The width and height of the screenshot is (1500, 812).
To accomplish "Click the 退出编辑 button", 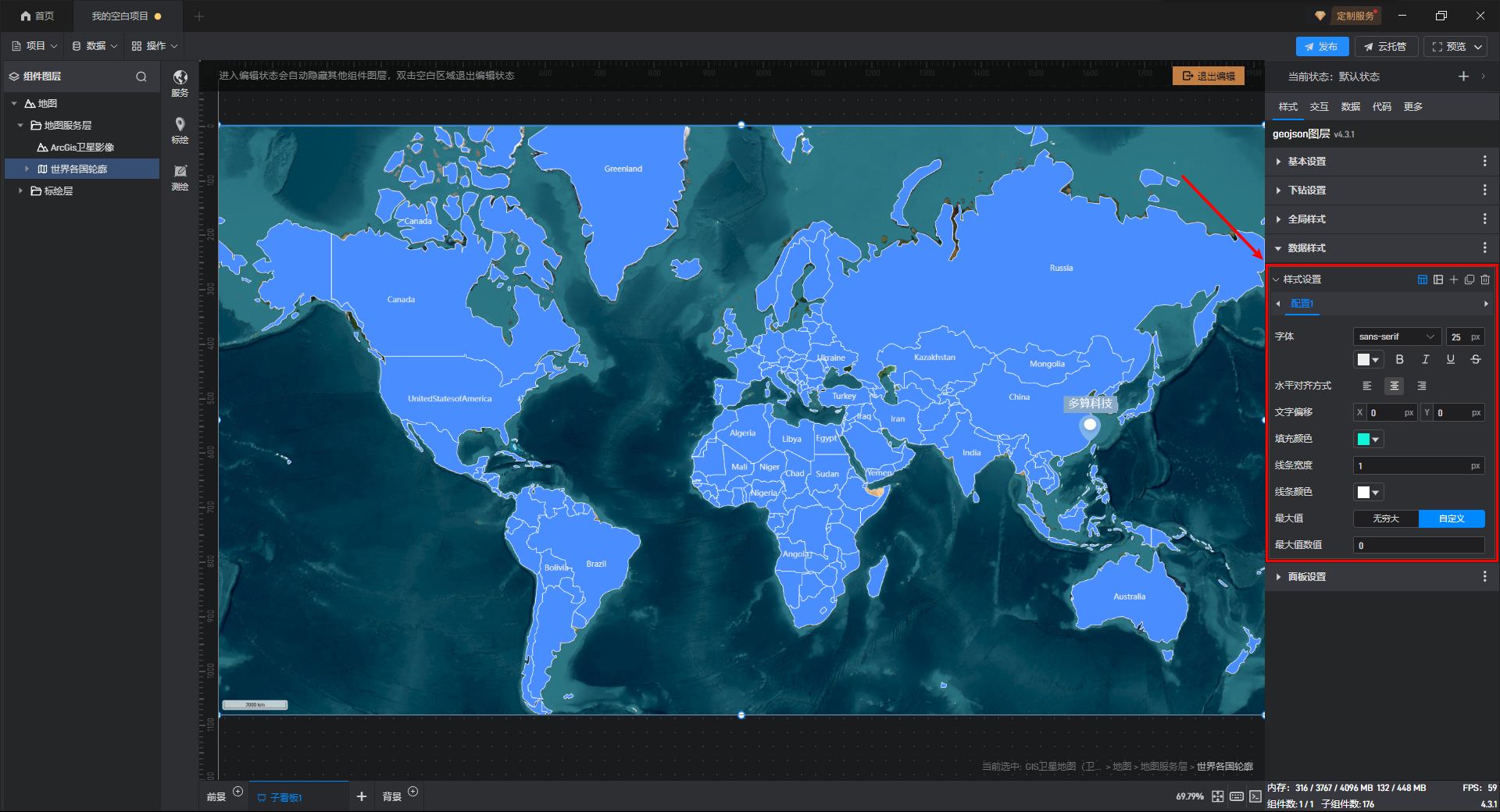I will pos(1209,76).
